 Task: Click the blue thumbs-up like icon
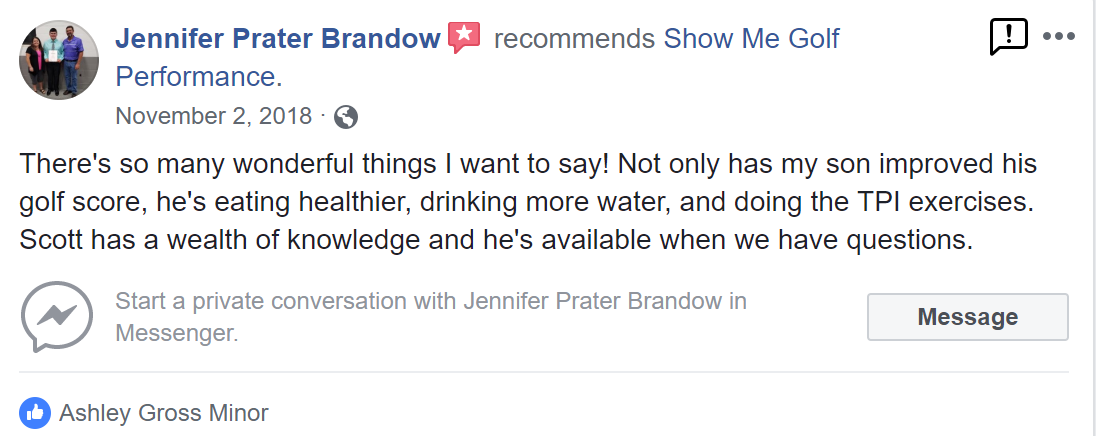point(35,413)
